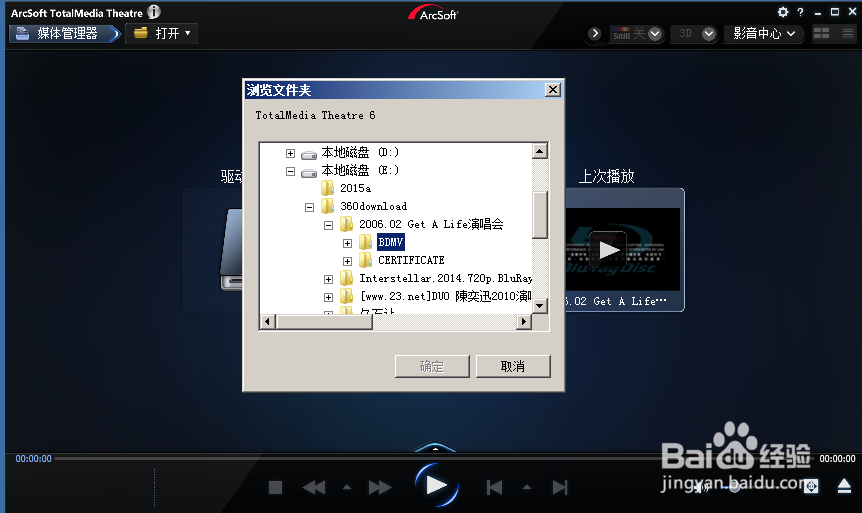Click the vertical scrollbar thumb in folder tree
This screenshot has height=513, width=862.
pyautogui.click(x=540, y=214)
